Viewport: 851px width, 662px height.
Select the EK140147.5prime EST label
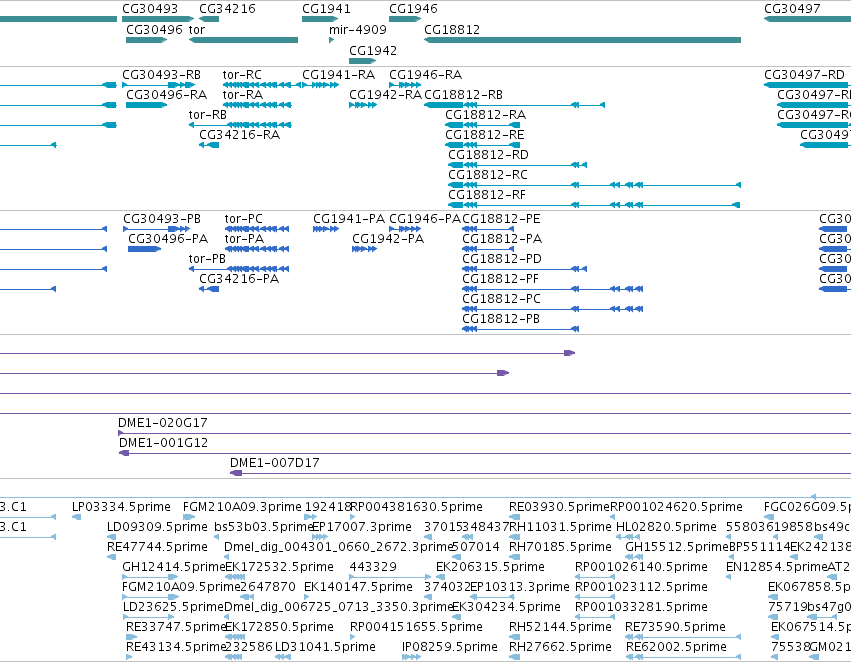pyautogui.click(x=358, y=587)
